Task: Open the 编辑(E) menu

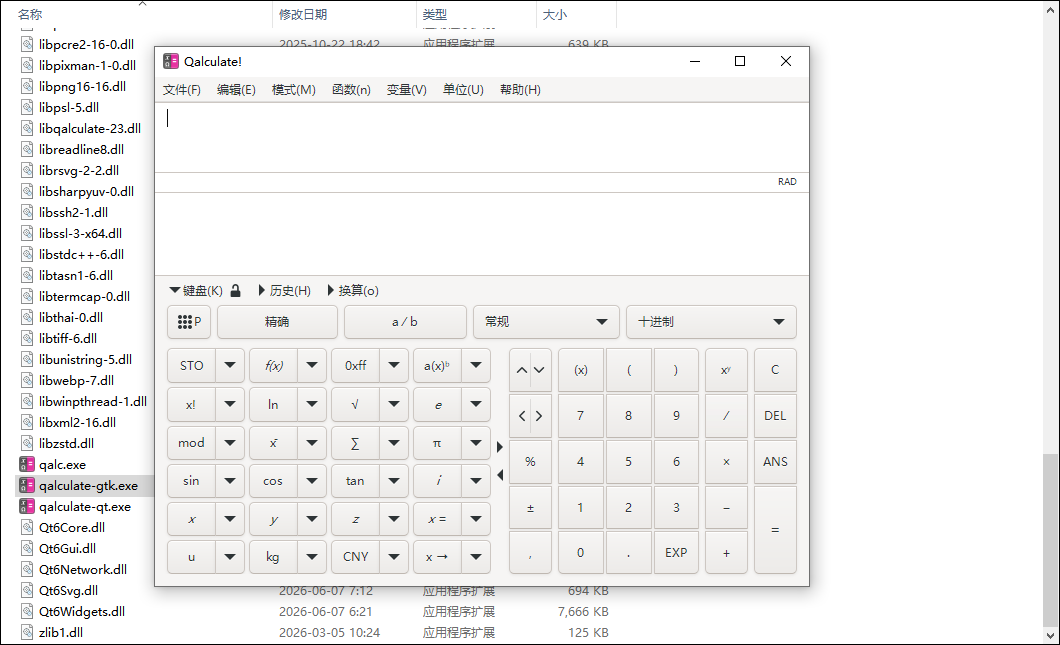Action: click(x=236, y=90)
